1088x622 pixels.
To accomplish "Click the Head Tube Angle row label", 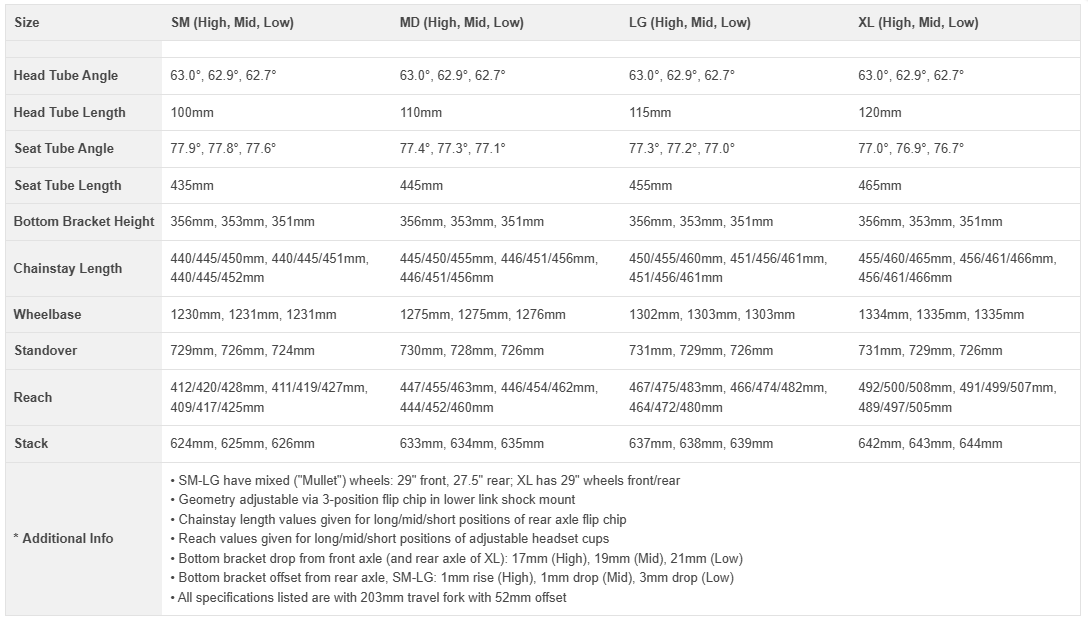I will [66, 75].
